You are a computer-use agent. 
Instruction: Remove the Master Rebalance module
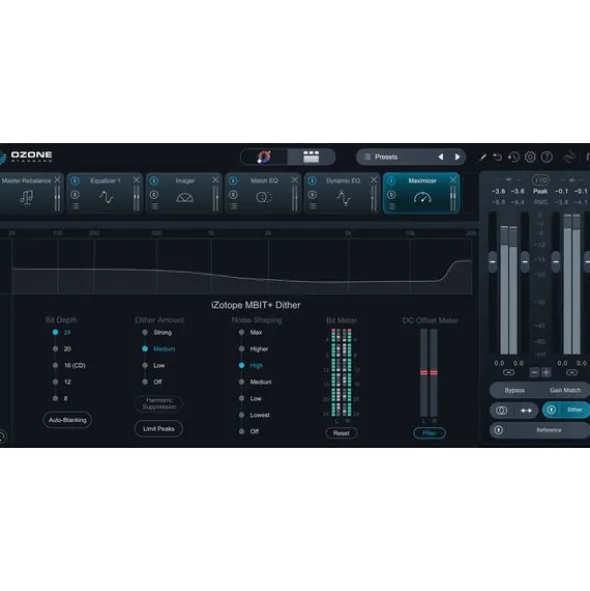[x=57, y=180]
